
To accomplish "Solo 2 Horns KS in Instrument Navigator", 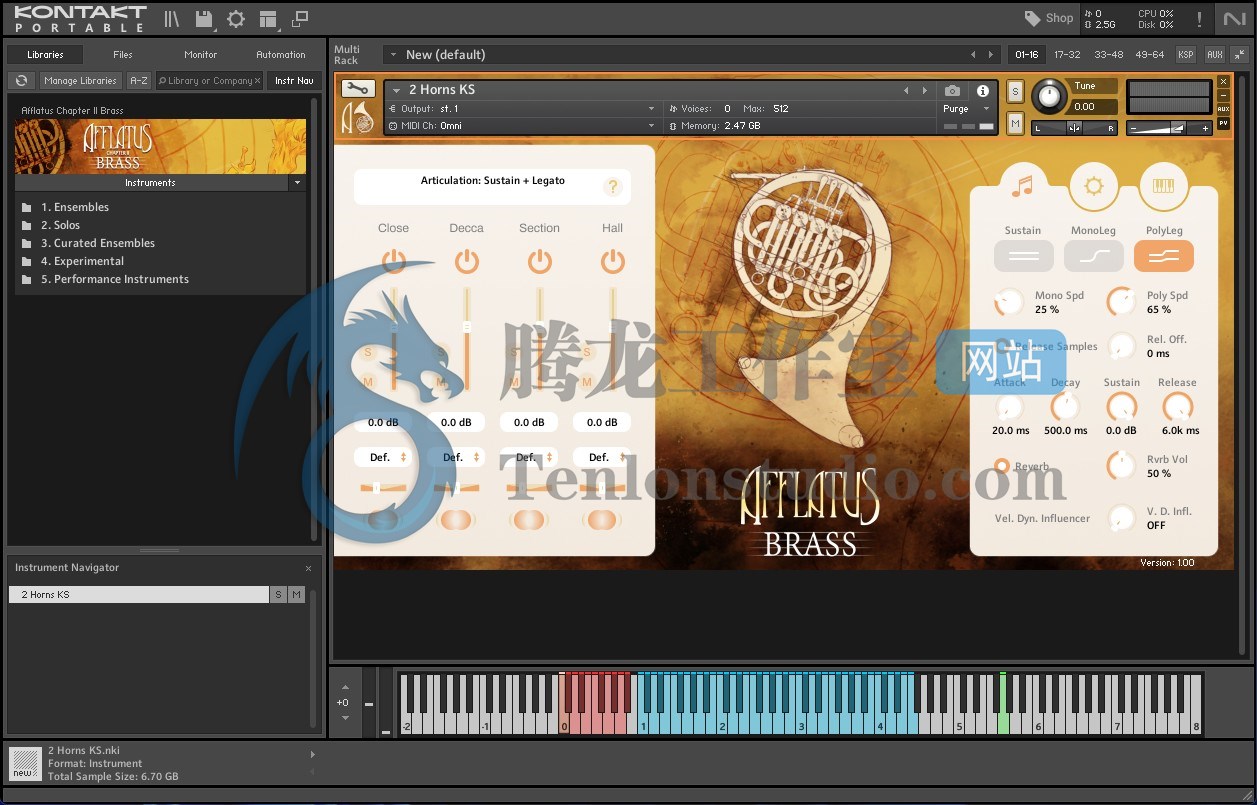I will [279, 595].
